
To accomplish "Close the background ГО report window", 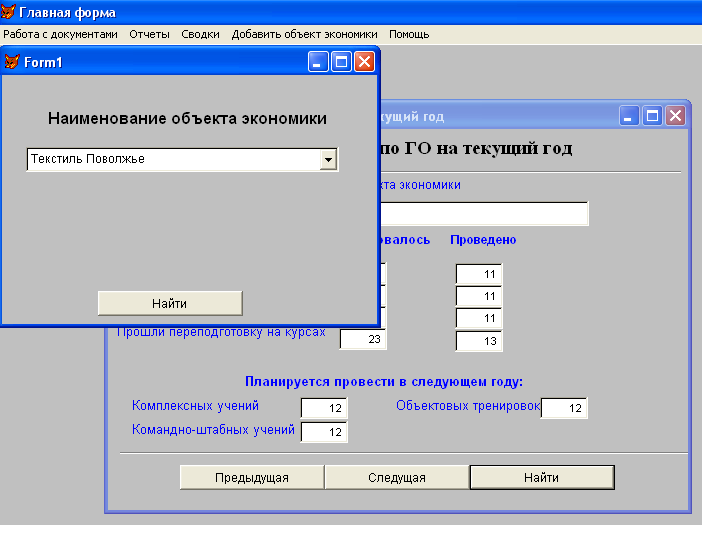I will click(x=675, y=116).
